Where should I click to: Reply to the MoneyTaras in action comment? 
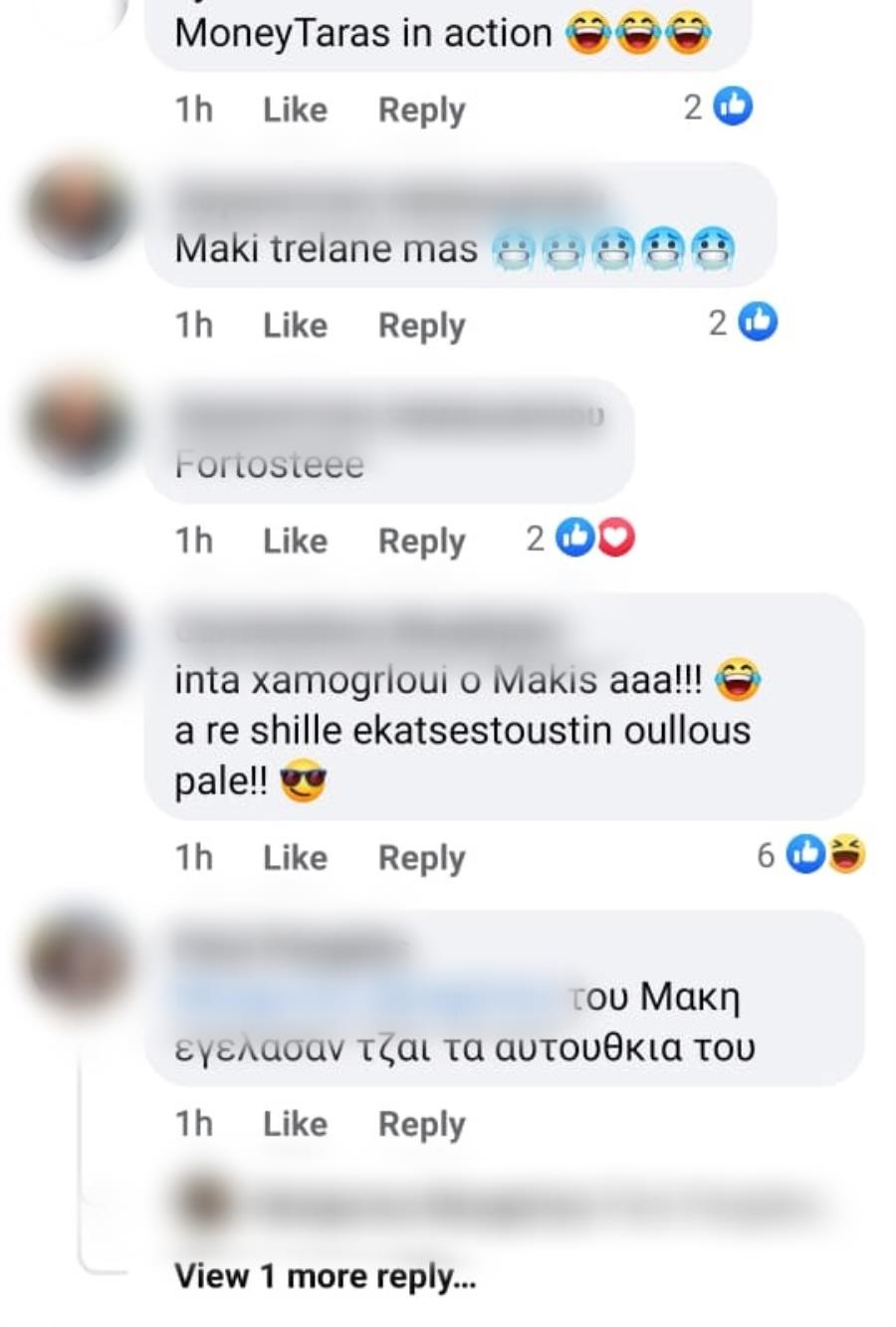pos(422,111)
